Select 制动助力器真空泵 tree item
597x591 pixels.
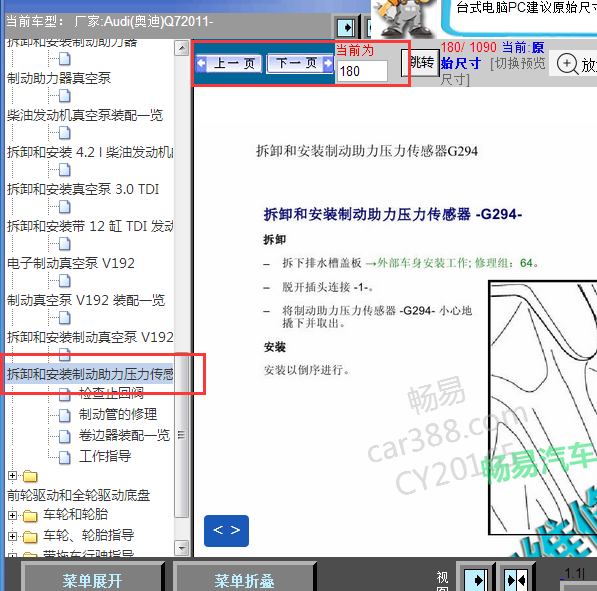pos(59,78)
